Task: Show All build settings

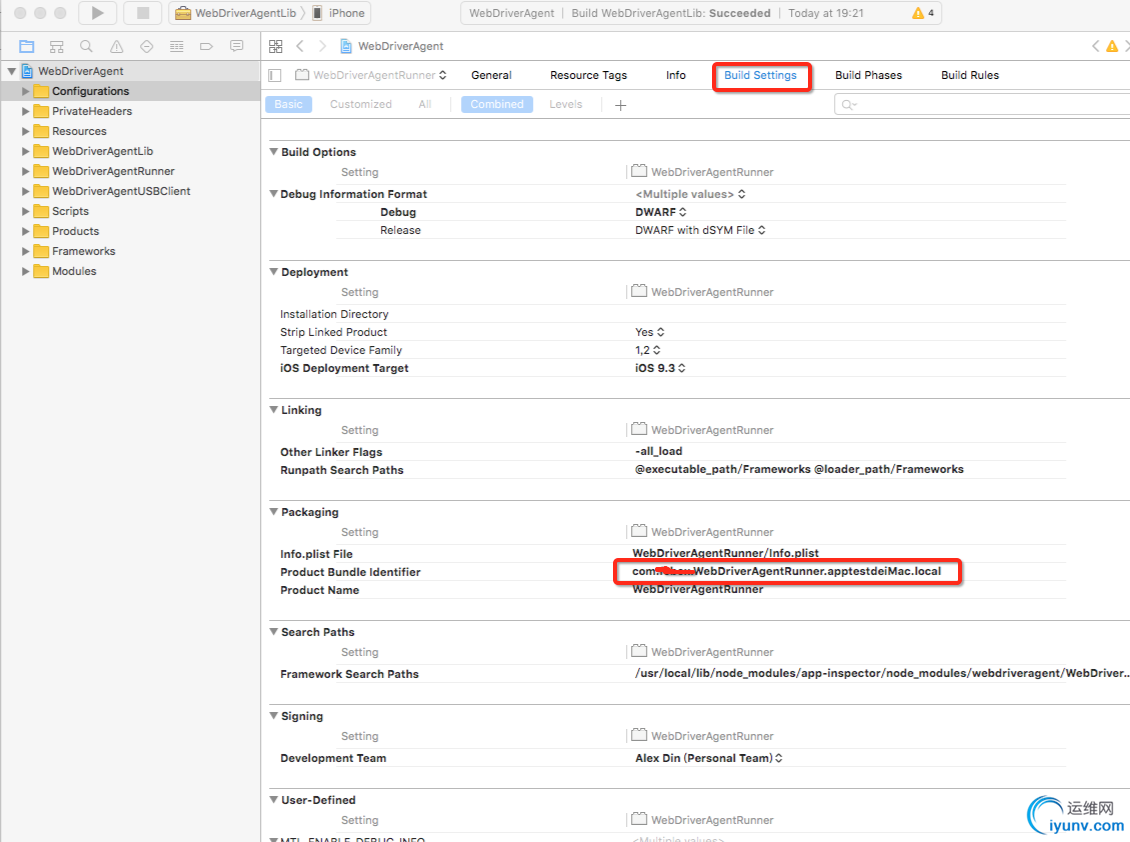Action: click(425, 105)
